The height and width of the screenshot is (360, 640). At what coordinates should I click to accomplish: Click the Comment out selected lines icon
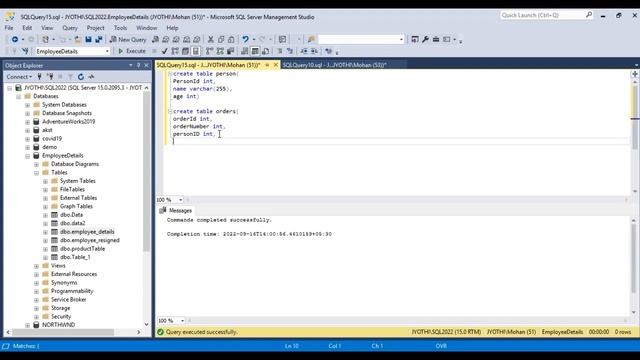280,51
